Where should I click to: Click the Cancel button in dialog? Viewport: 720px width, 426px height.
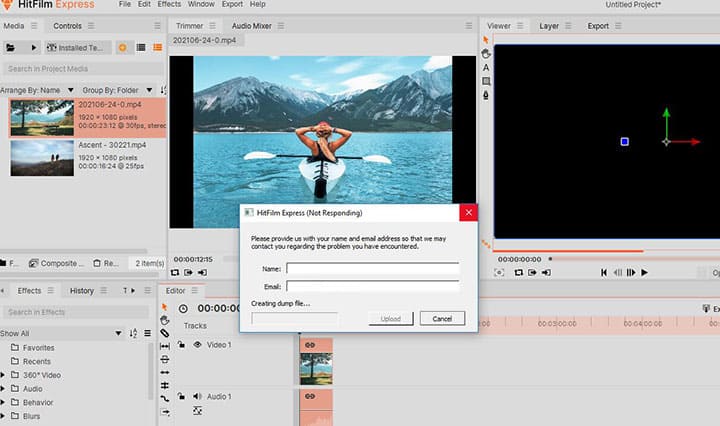click(442, 318)
